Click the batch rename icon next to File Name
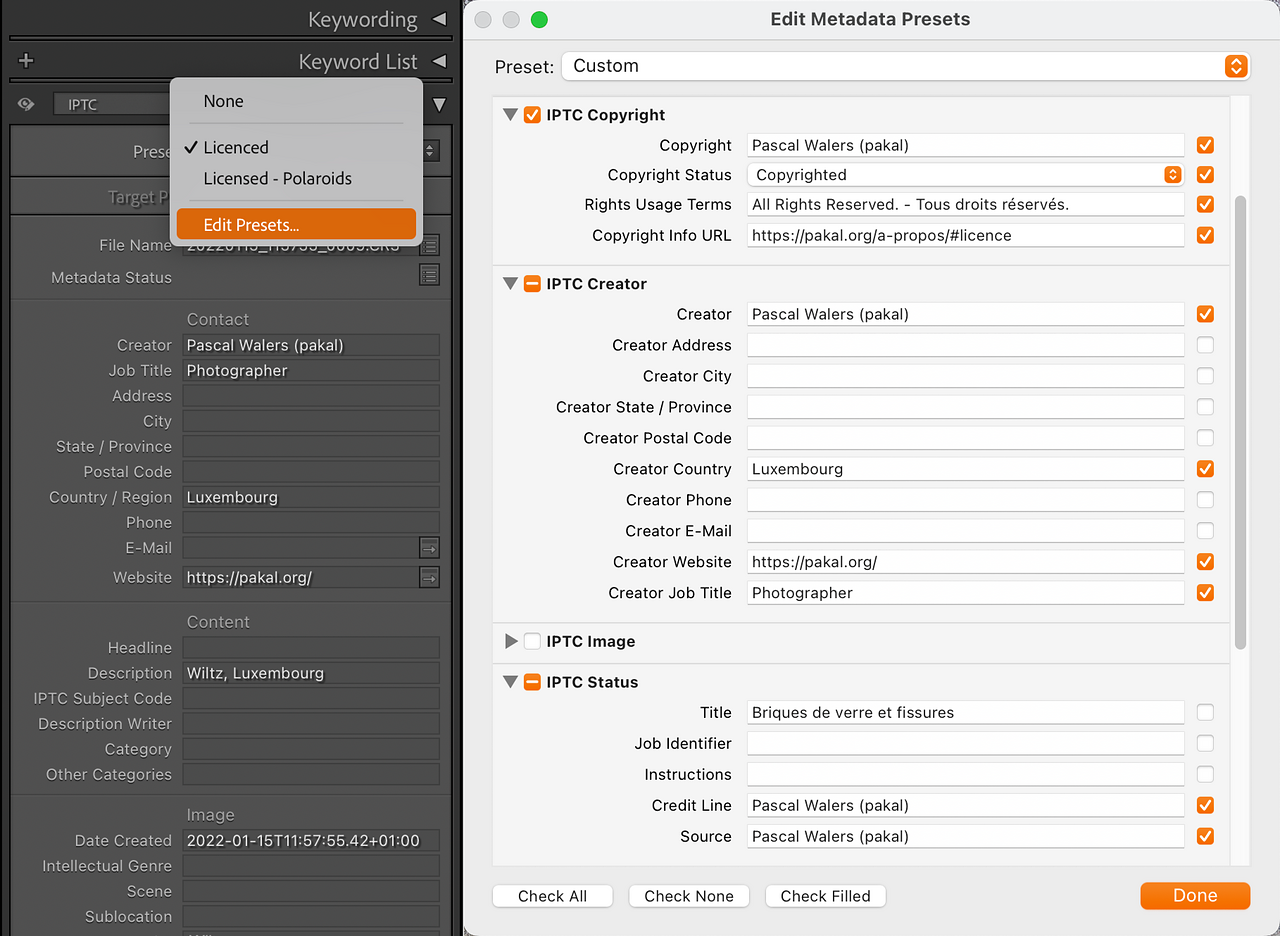Screen dimensions: 1280x936 pos(429,245)
